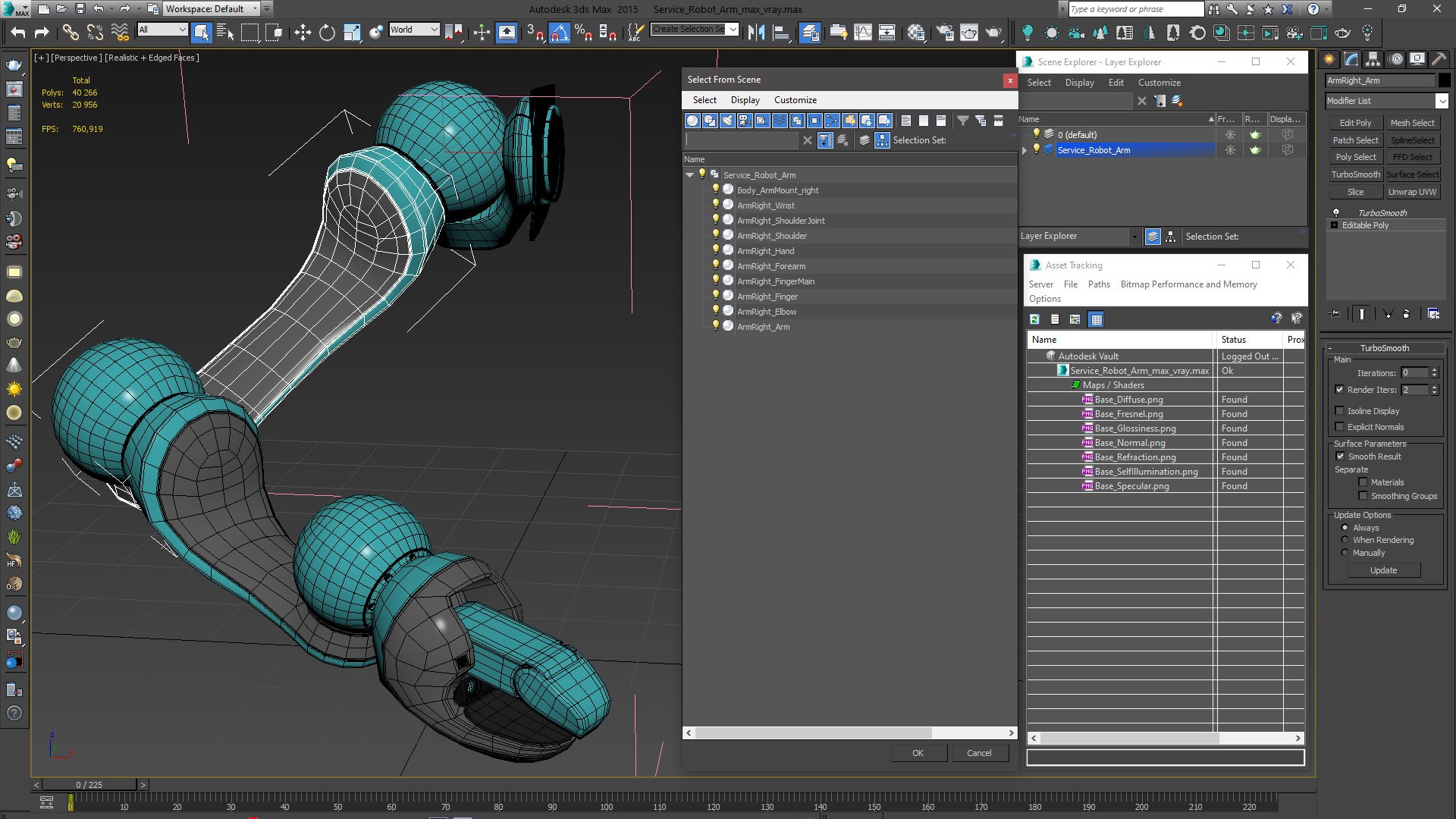1456x819 pixels.
Task: Open the Material Editor icon
Action: click(916, 32)
